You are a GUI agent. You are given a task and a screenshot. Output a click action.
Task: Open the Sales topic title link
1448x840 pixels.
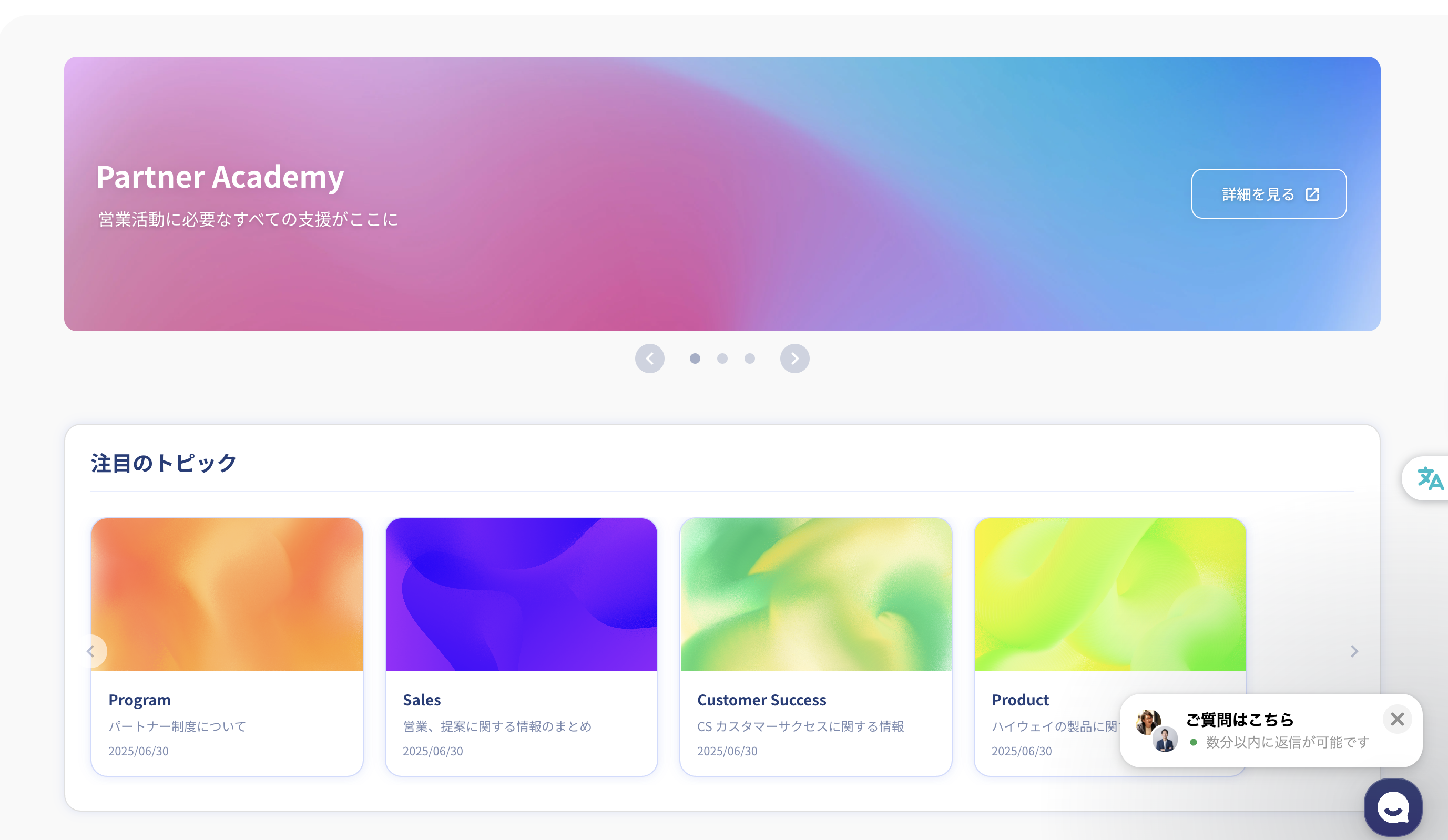(422, 700)
